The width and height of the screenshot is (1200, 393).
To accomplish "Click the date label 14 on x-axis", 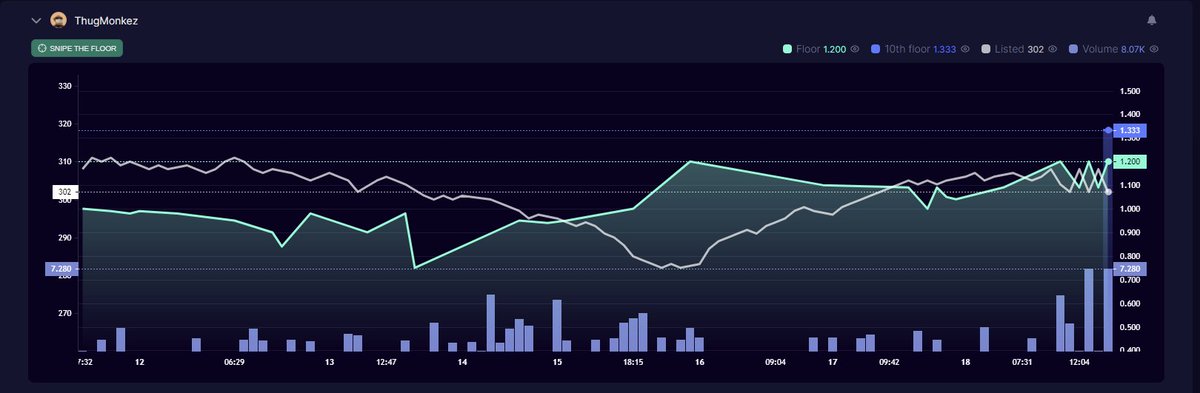I will [462, 362].
